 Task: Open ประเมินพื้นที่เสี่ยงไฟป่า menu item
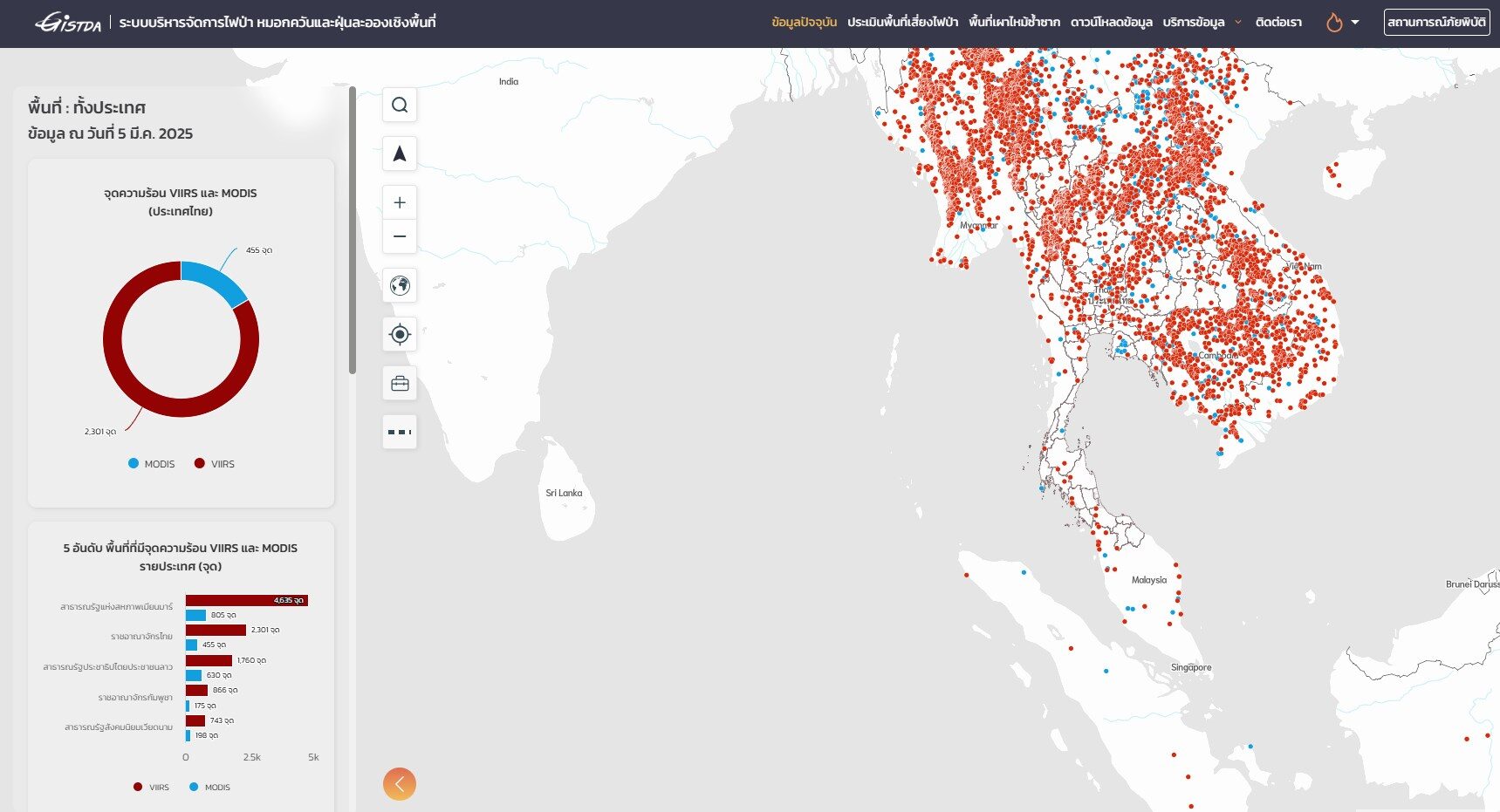[902, 23]
